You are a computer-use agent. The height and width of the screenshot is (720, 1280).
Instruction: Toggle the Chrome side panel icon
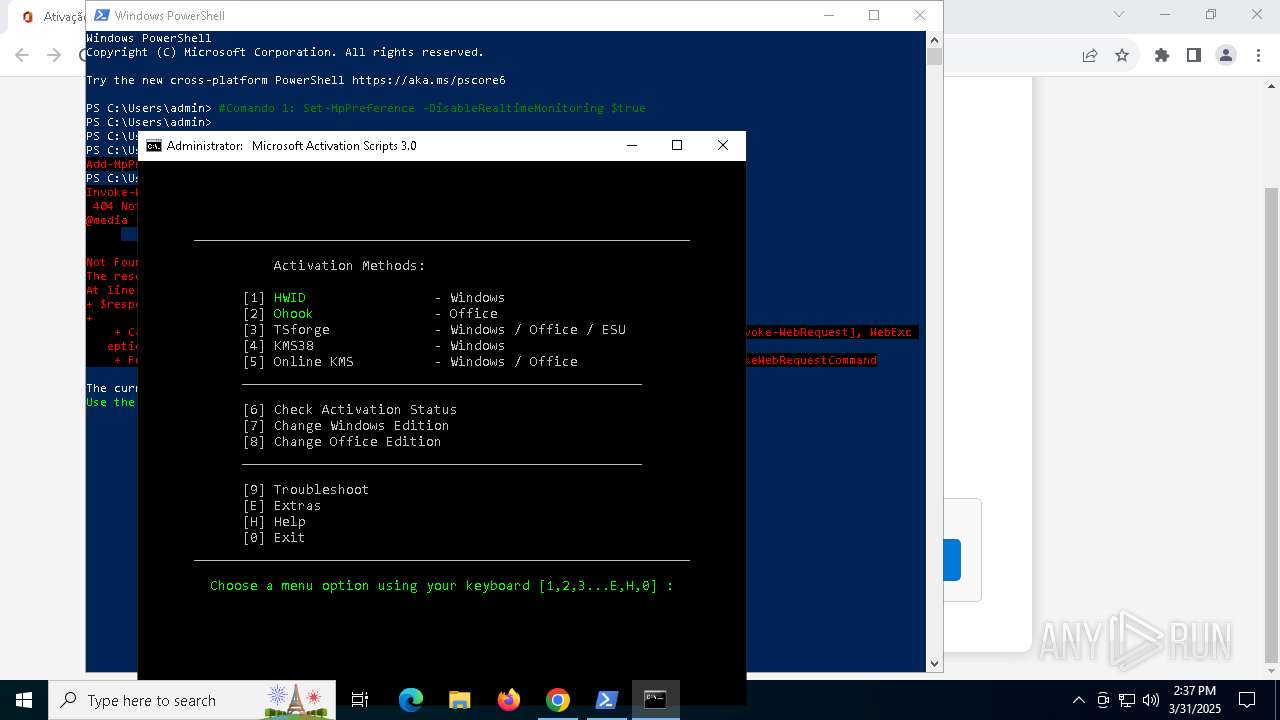(x=1194, y=55)
